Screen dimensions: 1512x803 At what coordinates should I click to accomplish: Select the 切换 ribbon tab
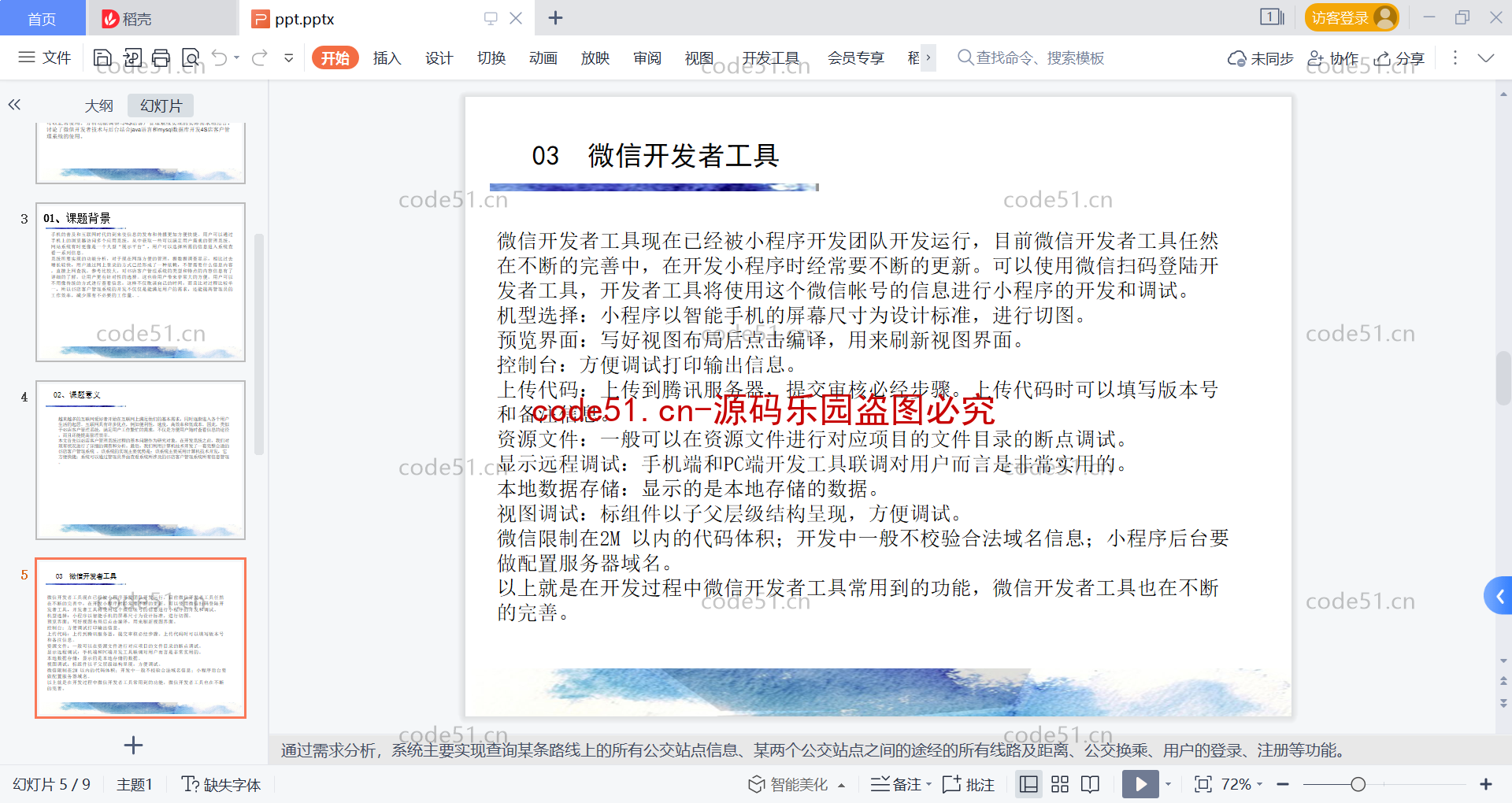[x=491, y=57]
